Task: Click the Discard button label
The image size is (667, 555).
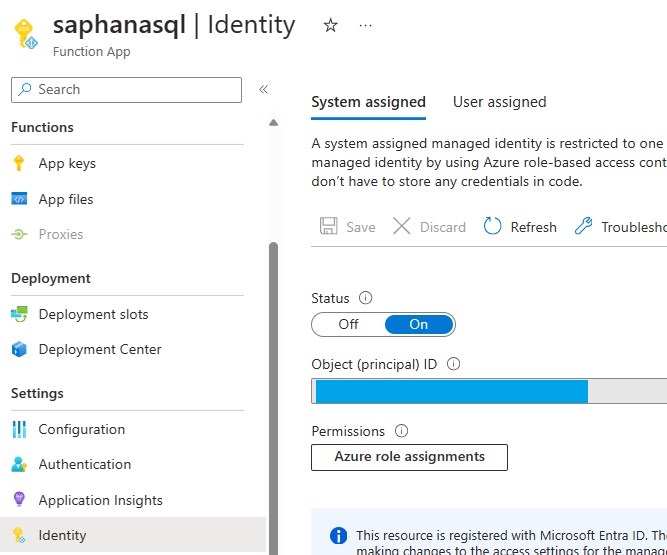Action: [443, 227]
